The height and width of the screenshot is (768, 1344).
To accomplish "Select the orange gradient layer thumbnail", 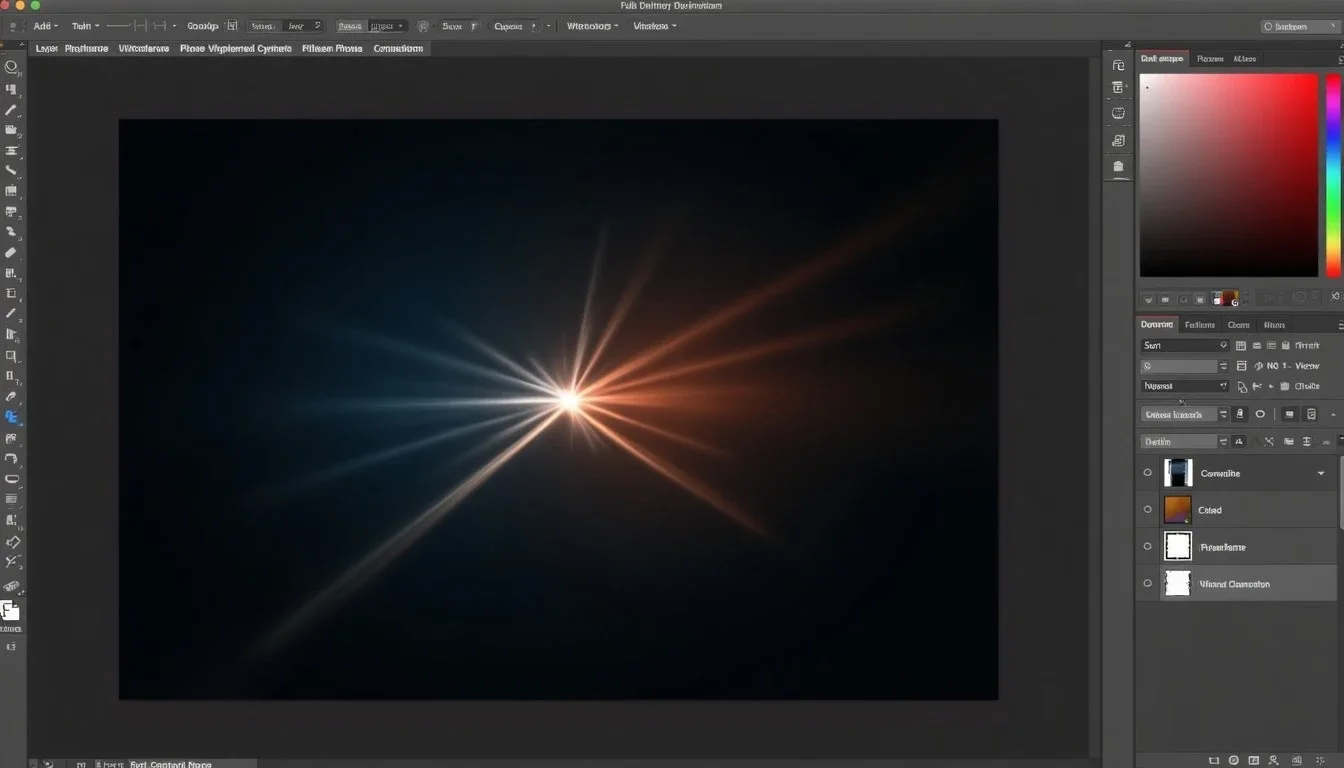I will [x=1178, y=510].
